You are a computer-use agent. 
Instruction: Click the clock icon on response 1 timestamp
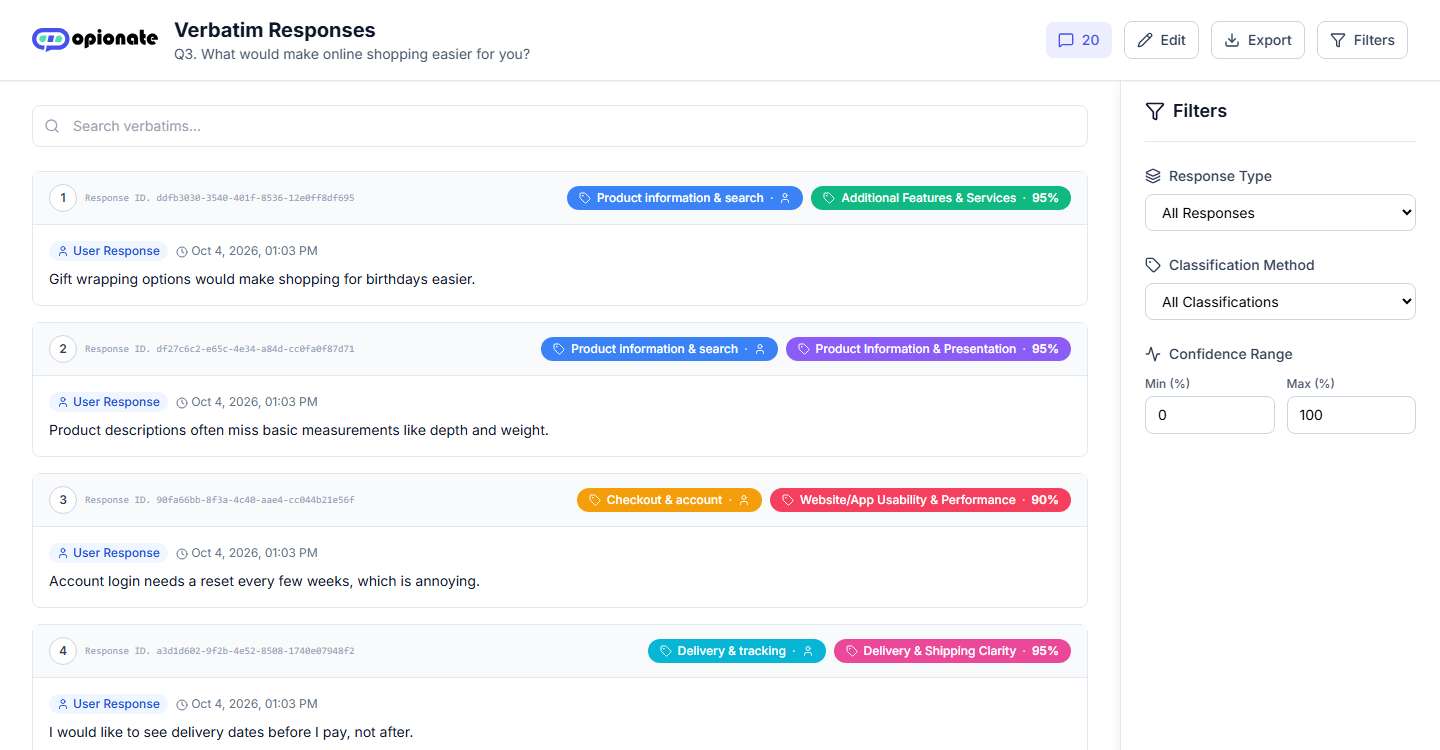click(x=182, y=252)
